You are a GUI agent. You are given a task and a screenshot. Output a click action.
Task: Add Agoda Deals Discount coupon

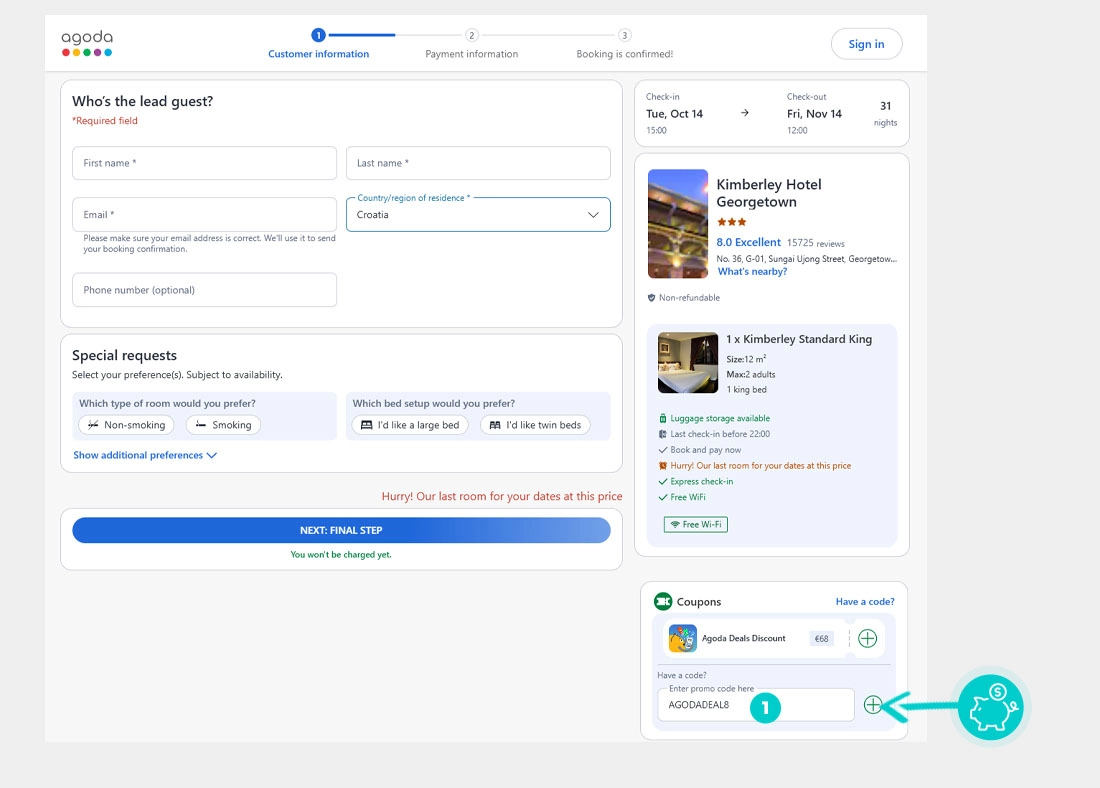867,638
